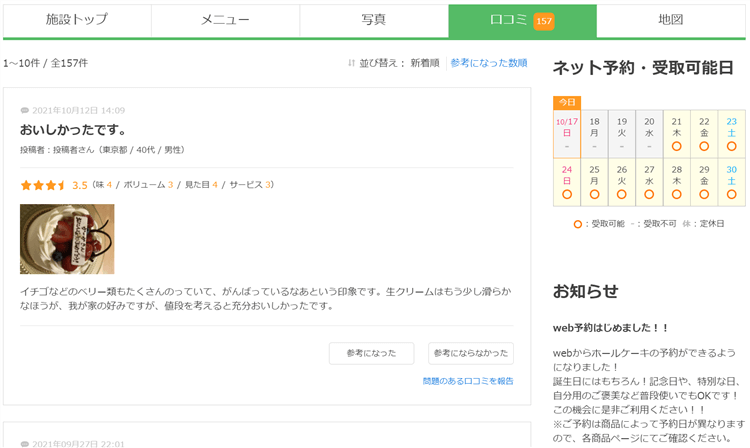Click the sort arrows icon beside 並び替え
The height and width of the screenshot is (448, 750).
(x=351, y=63)
